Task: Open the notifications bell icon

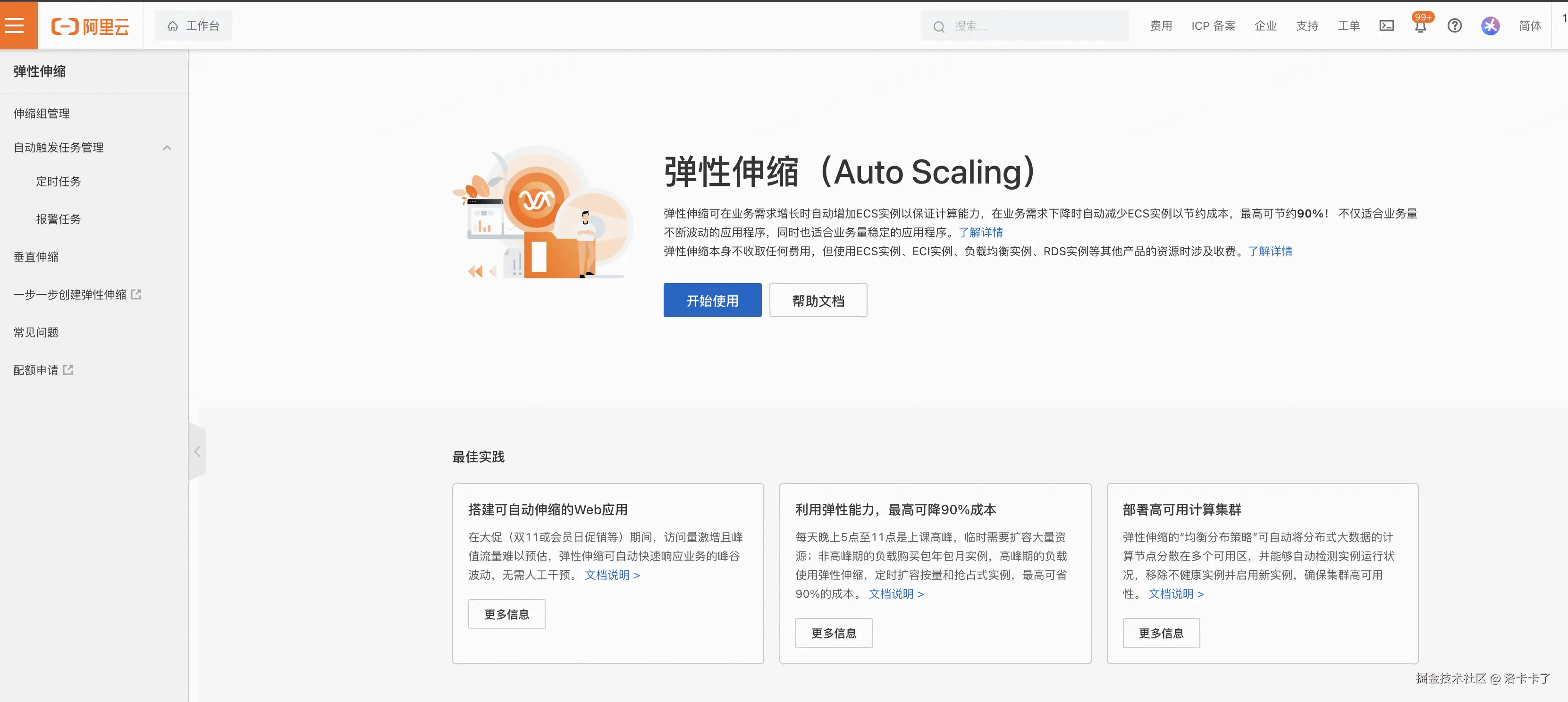Action: point(1420,26)
